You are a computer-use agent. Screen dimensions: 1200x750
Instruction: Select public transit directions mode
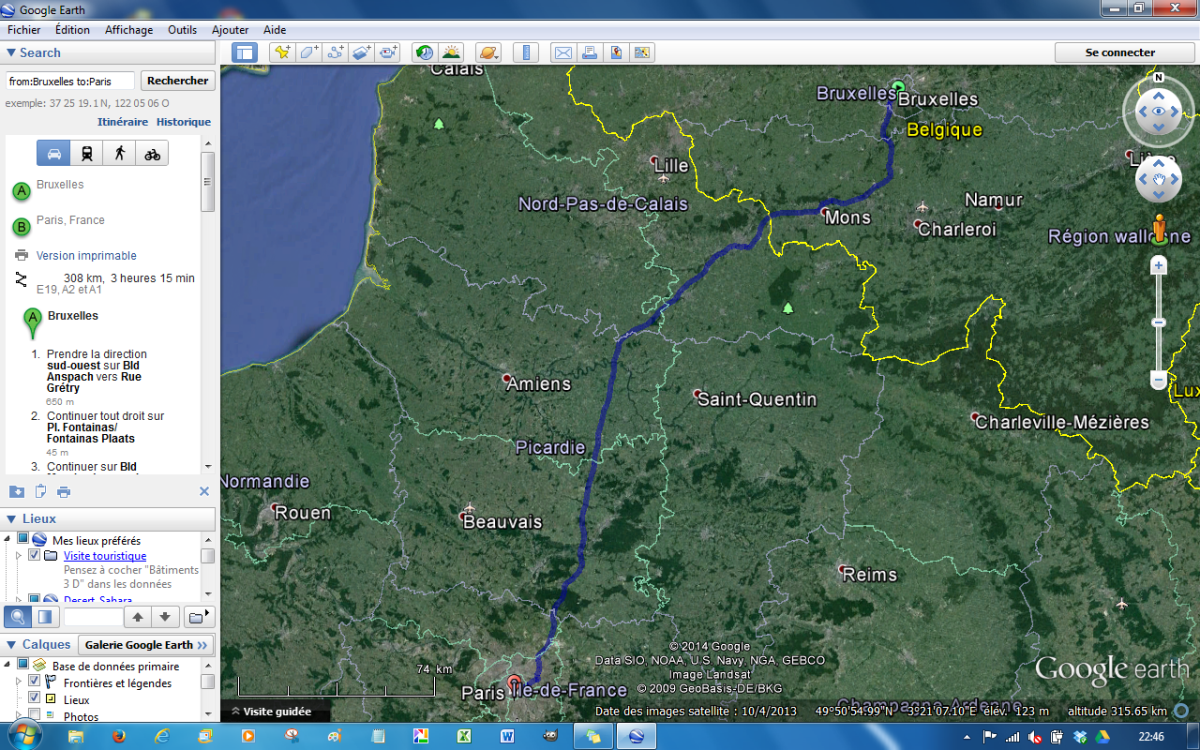tap(87, 153)
